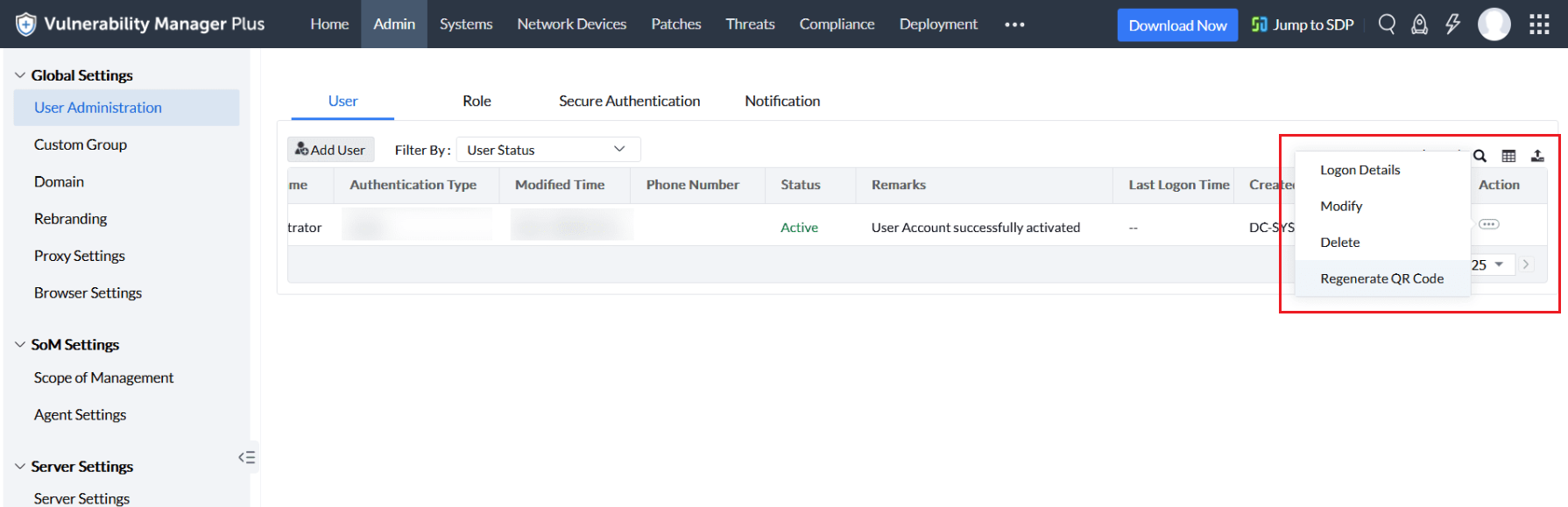Open Custom Group in the sidebar
Viewport: 1568px width, 507px height.
[x=81, y=144]
